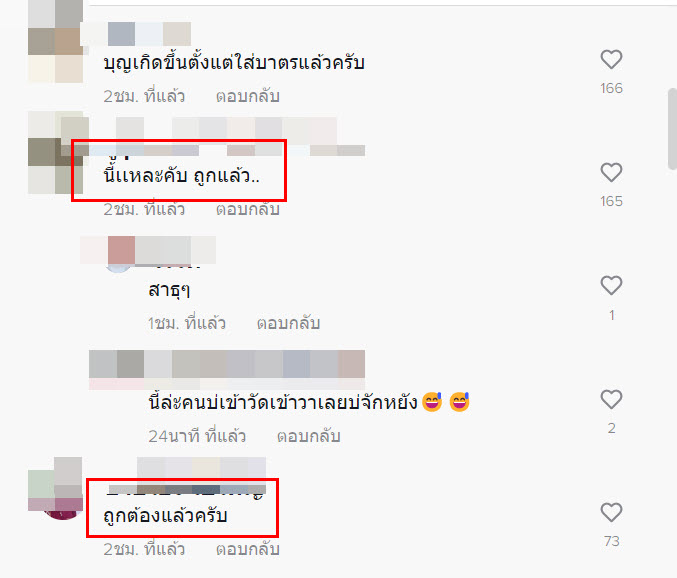677x578 pixels.
Task: Click comment text 'บุญเกิดขึ้นตั้งแต่ใส่บาตรแล้วครับ'
Action: click(x=234, y=63)
